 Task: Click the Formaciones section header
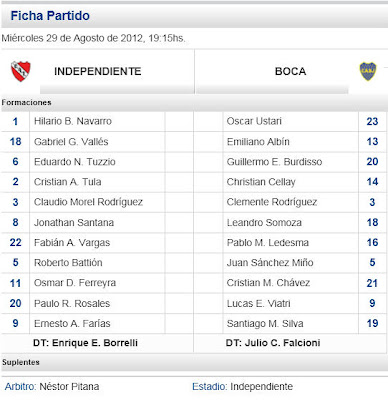[26, 102]
